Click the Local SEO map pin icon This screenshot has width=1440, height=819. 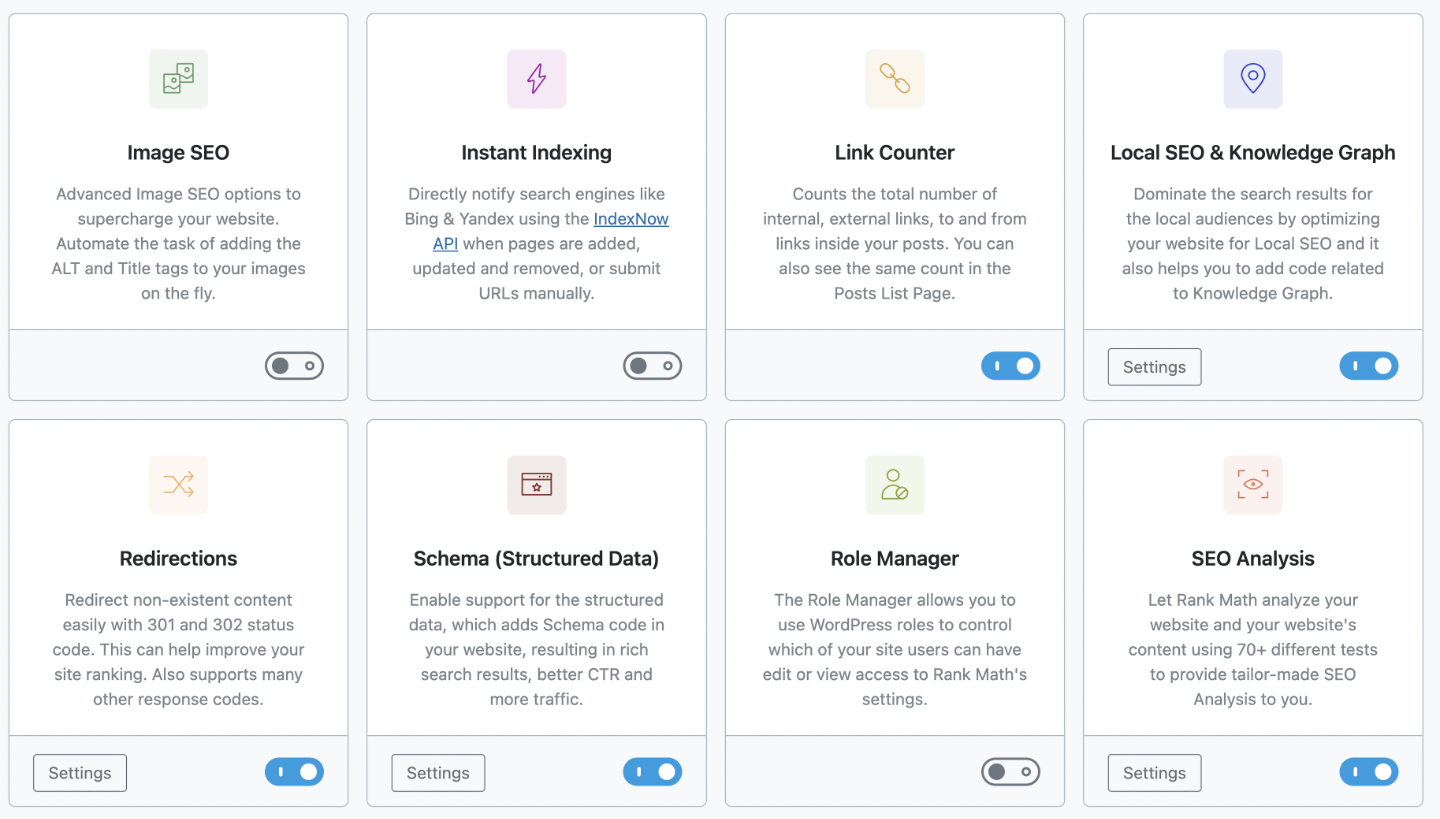tap(1252, 79)
